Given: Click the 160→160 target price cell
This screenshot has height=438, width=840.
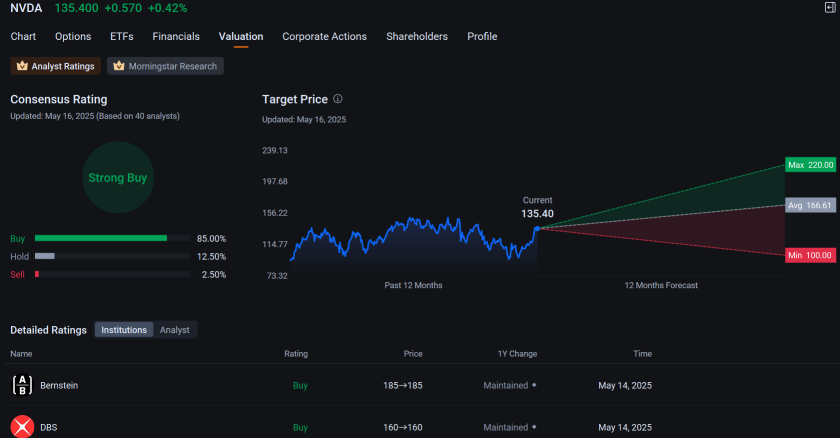Looking at the screenshot, I should tap(403, 427).
